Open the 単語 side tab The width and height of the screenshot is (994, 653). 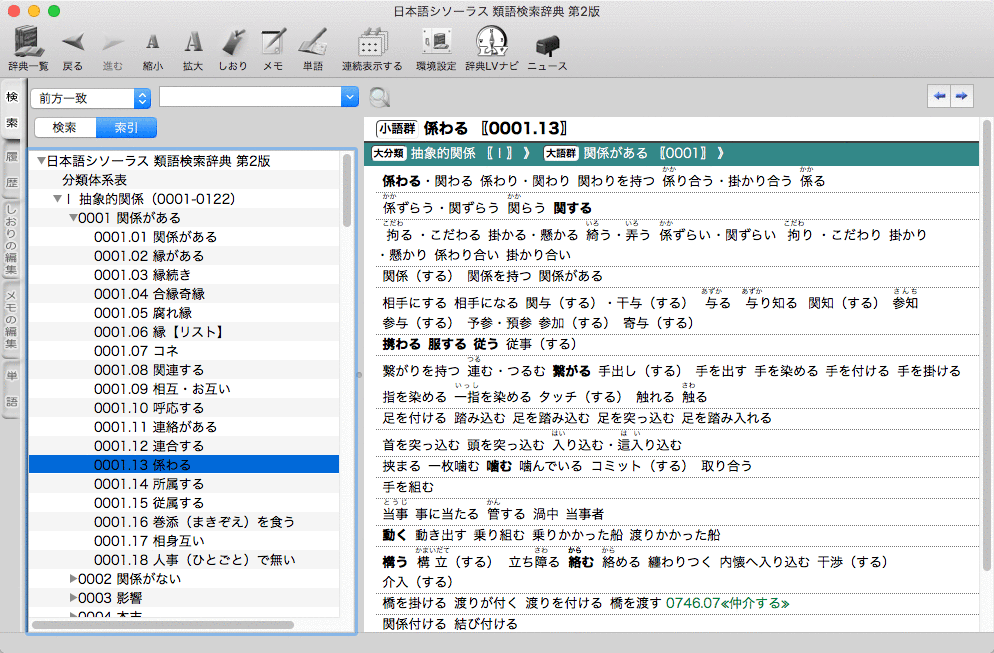tap(12, 387)
